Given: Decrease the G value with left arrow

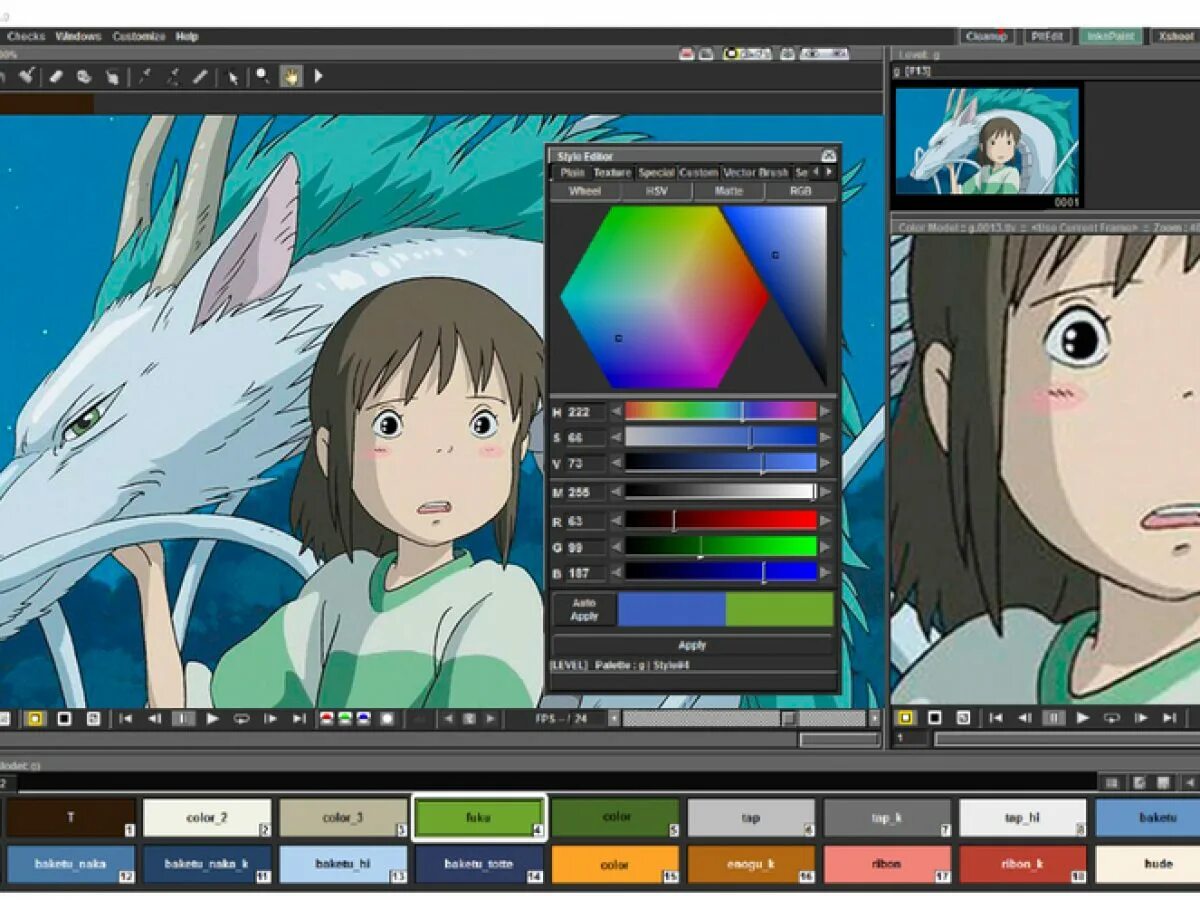Looking at the screenshot, I should point(616,546).
